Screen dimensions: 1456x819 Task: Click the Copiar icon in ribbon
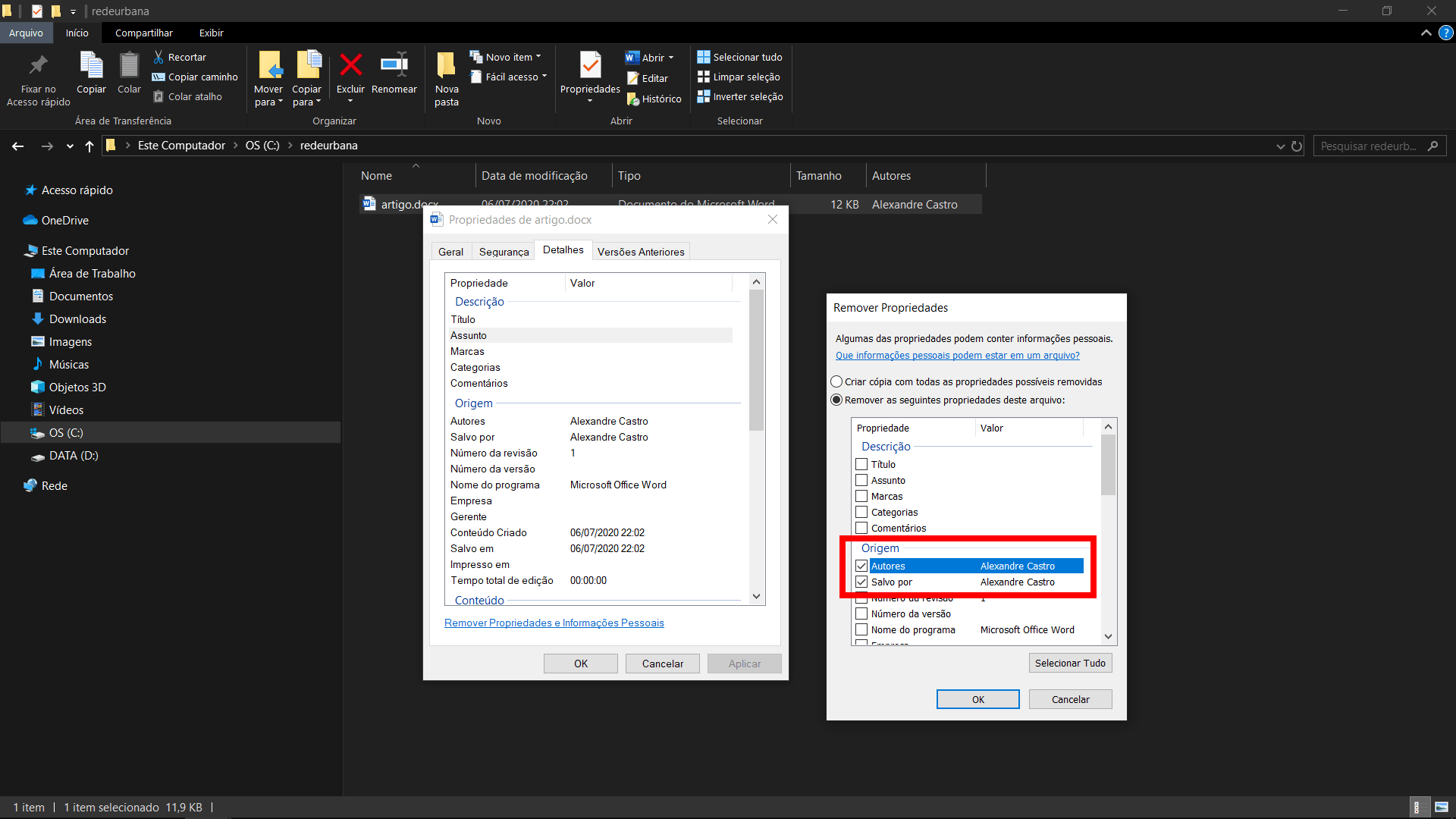click(91, 65)
